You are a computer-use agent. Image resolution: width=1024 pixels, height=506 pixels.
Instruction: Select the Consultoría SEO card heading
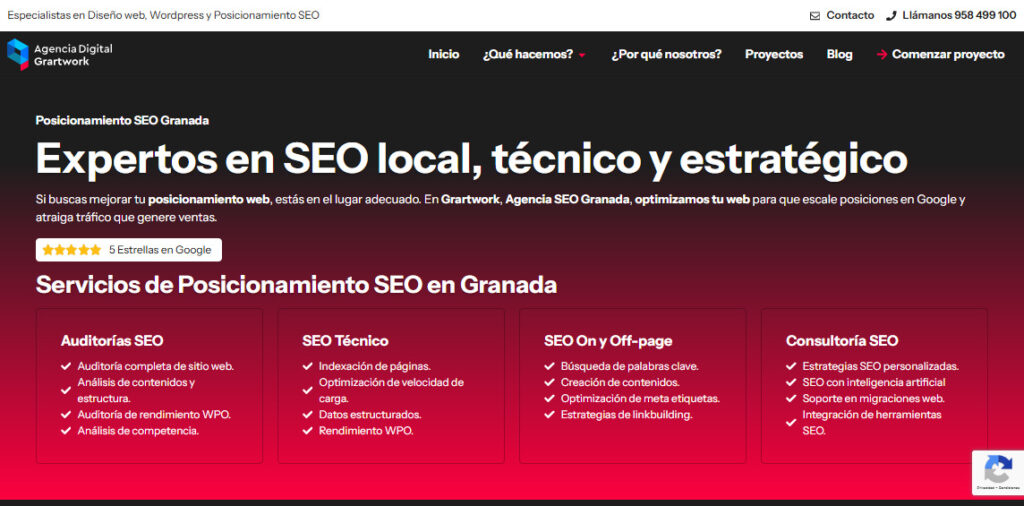click(x=842, y=340)
